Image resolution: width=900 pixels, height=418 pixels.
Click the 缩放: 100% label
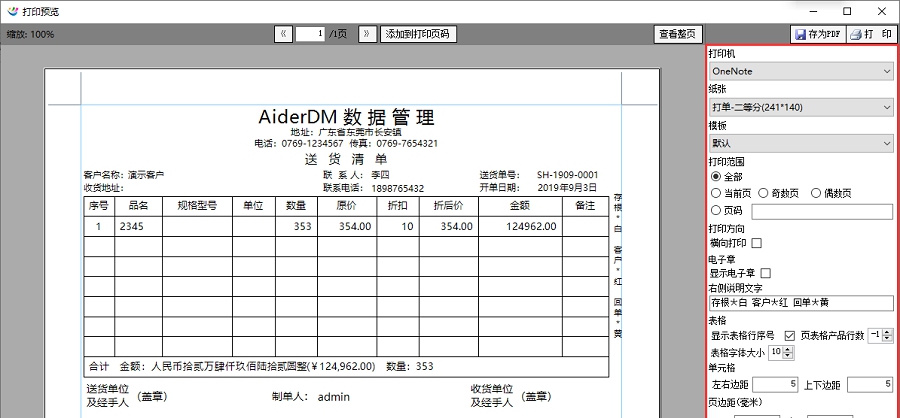[30, 34]
